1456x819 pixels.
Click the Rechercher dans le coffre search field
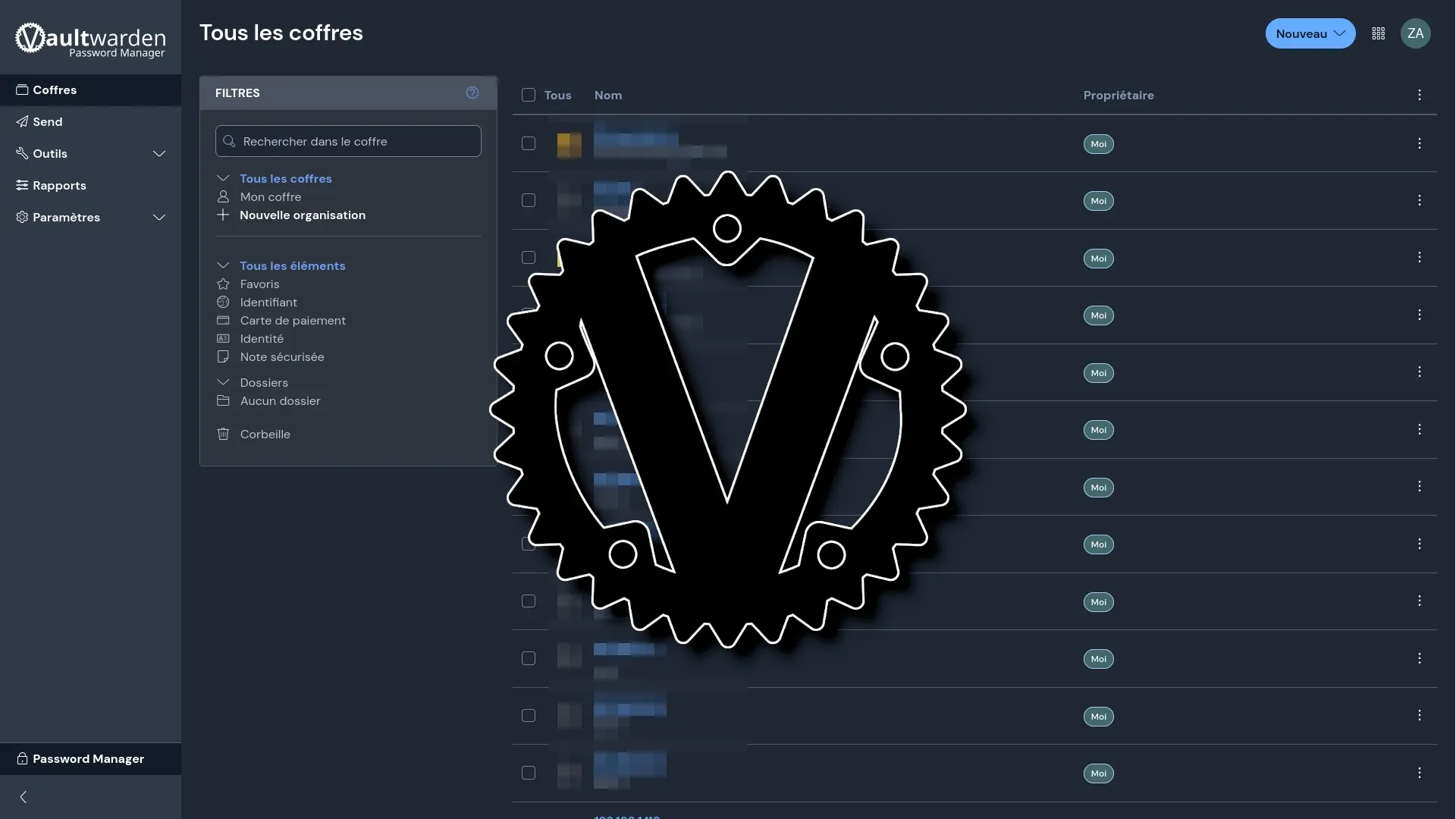coord(348,141)
